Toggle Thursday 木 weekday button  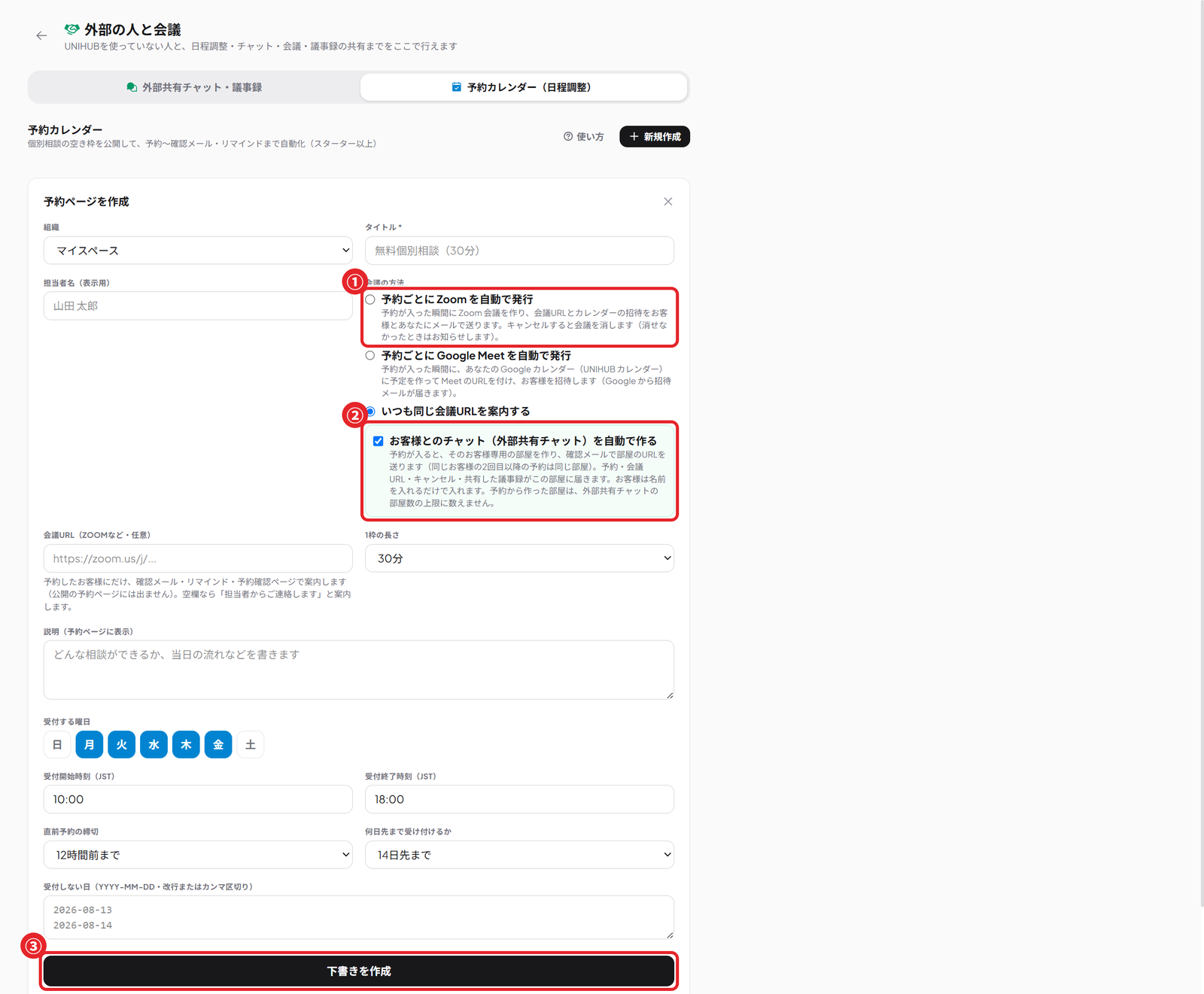pyautogui.click(x=187, y=745)
